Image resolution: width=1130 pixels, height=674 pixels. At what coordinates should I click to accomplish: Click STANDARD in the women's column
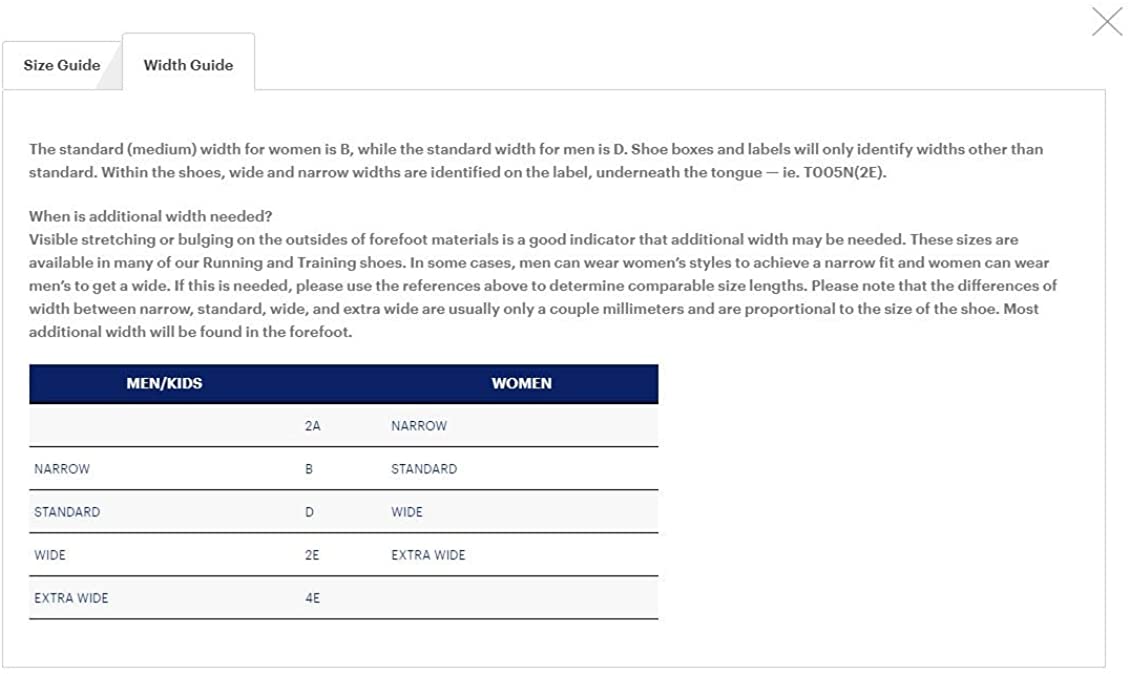coord(424,469)
